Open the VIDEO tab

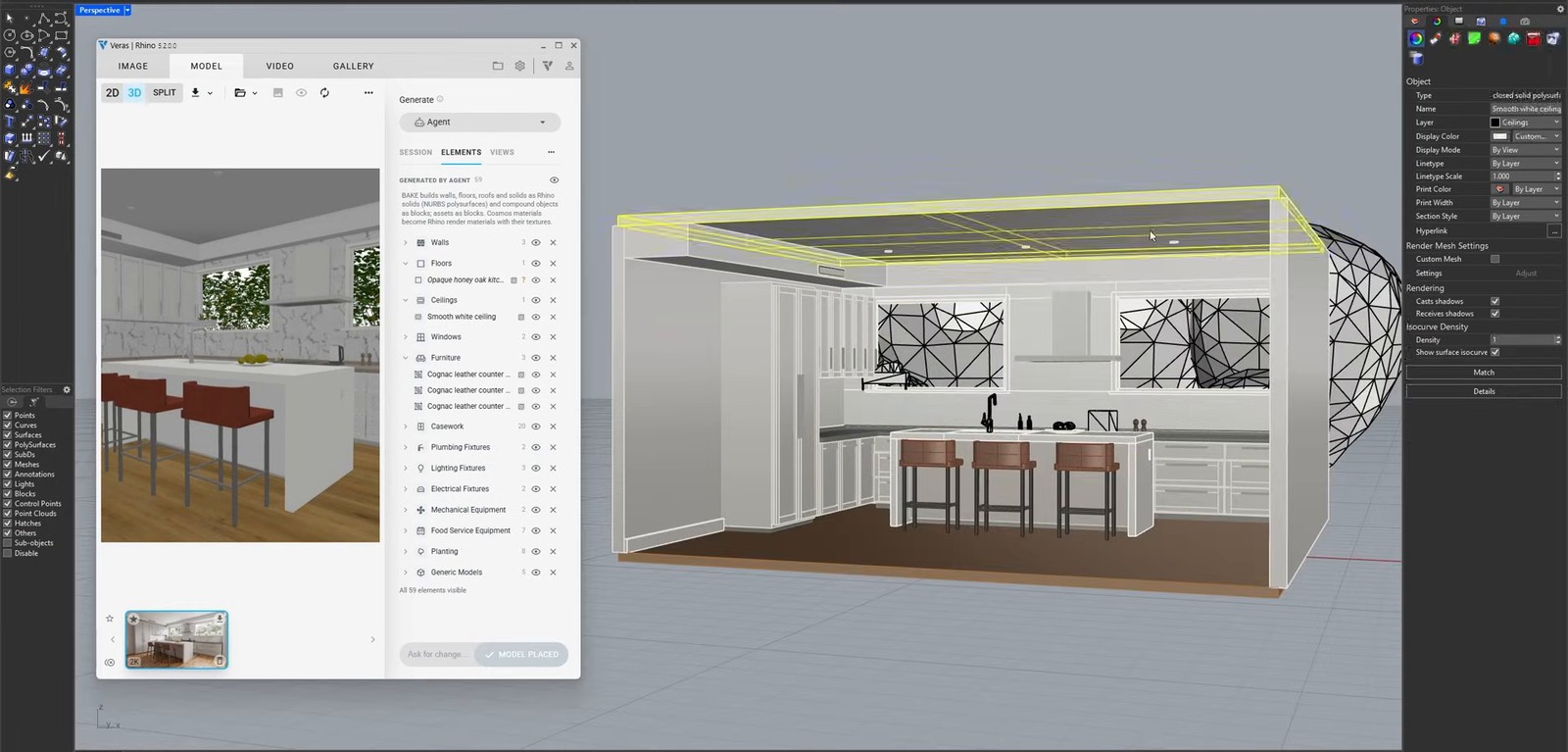coord(280,67)
